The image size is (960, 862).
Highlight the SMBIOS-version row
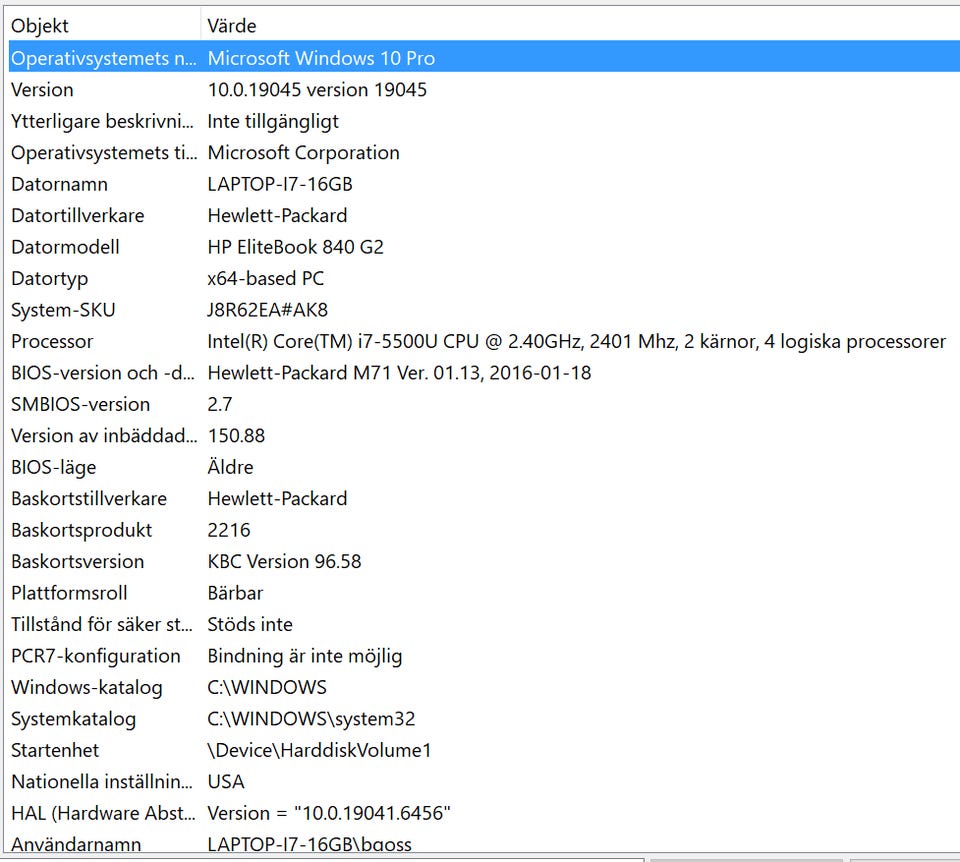pos(80,404)
